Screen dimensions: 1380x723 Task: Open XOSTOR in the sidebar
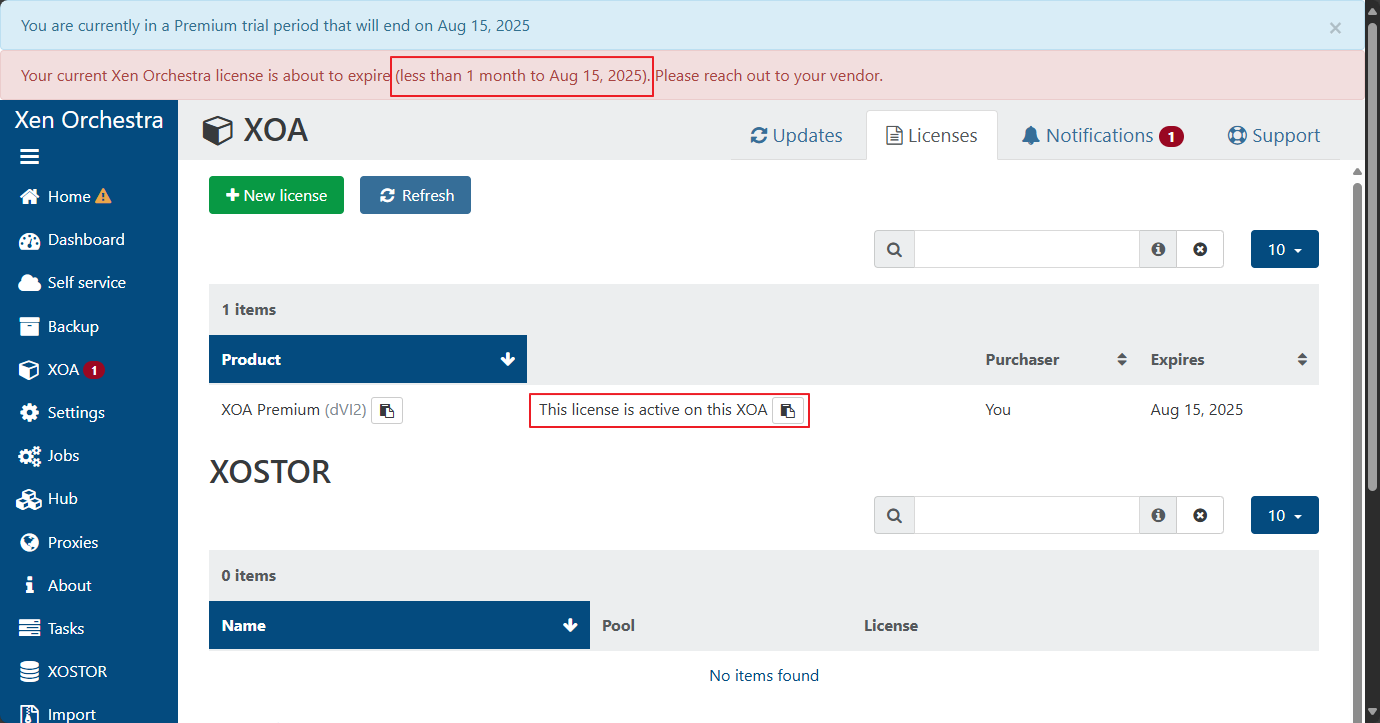[x=63, y=672]
